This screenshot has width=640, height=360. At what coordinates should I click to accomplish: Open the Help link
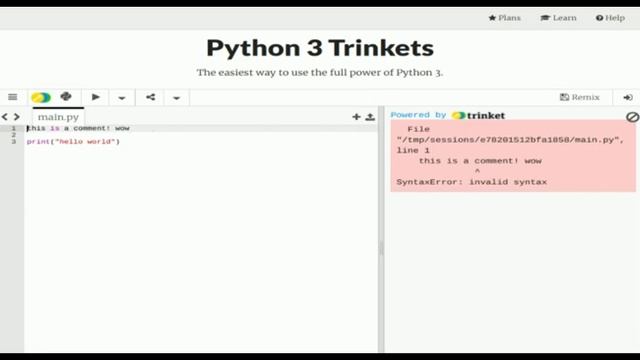(610, 18)
